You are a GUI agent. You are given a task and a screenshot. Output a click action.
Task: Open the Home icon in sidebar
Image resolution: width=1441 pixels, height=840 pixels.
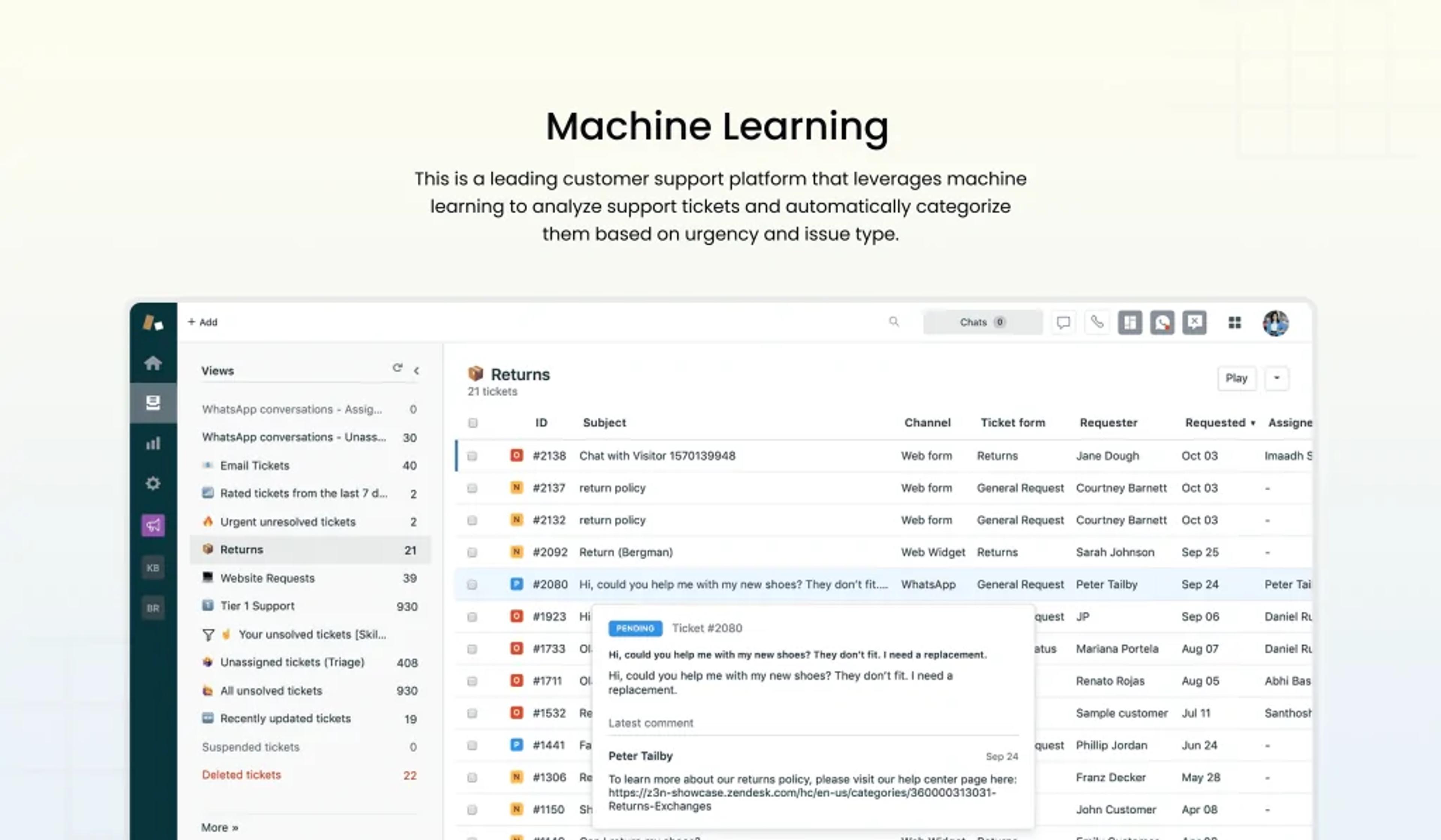[153, 362]
